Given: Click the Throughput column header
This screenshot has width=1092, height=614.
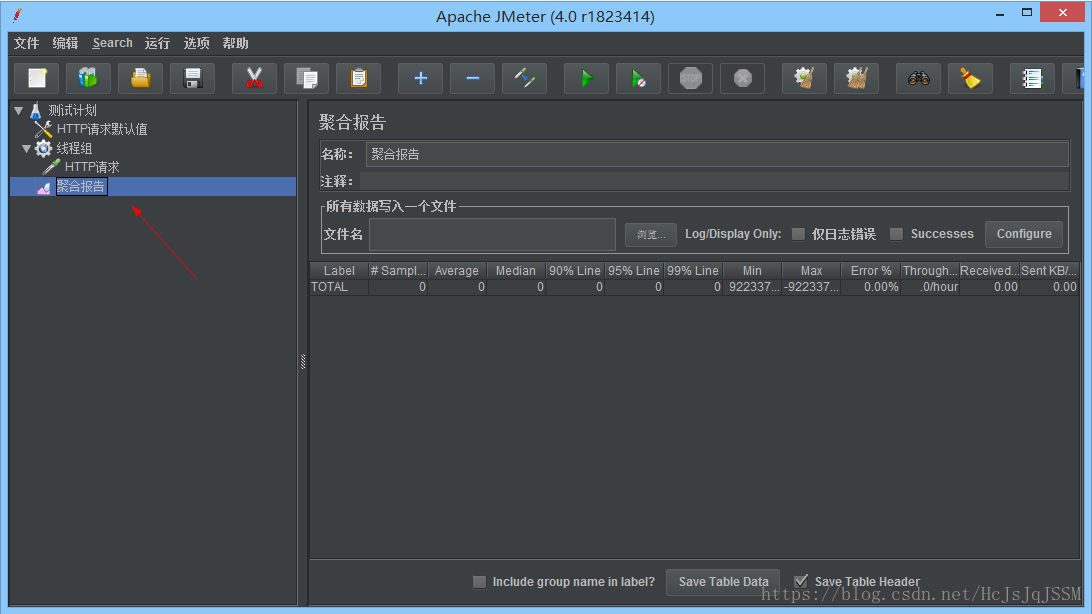Looking at the screenshot, I should 930,271.
